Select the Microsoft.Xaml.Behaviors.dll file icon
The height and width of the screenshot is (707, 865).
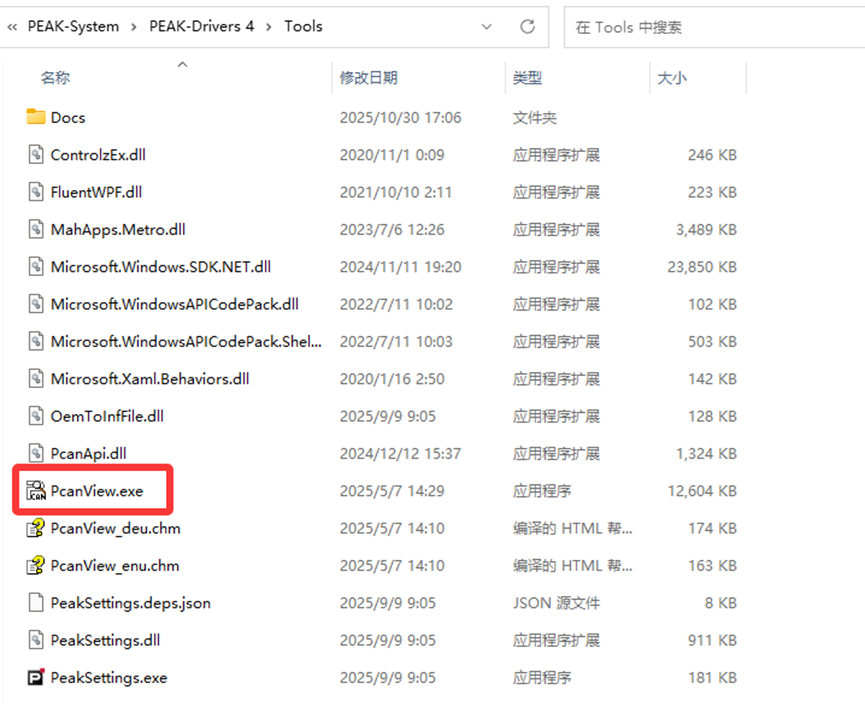click(36, 379)
